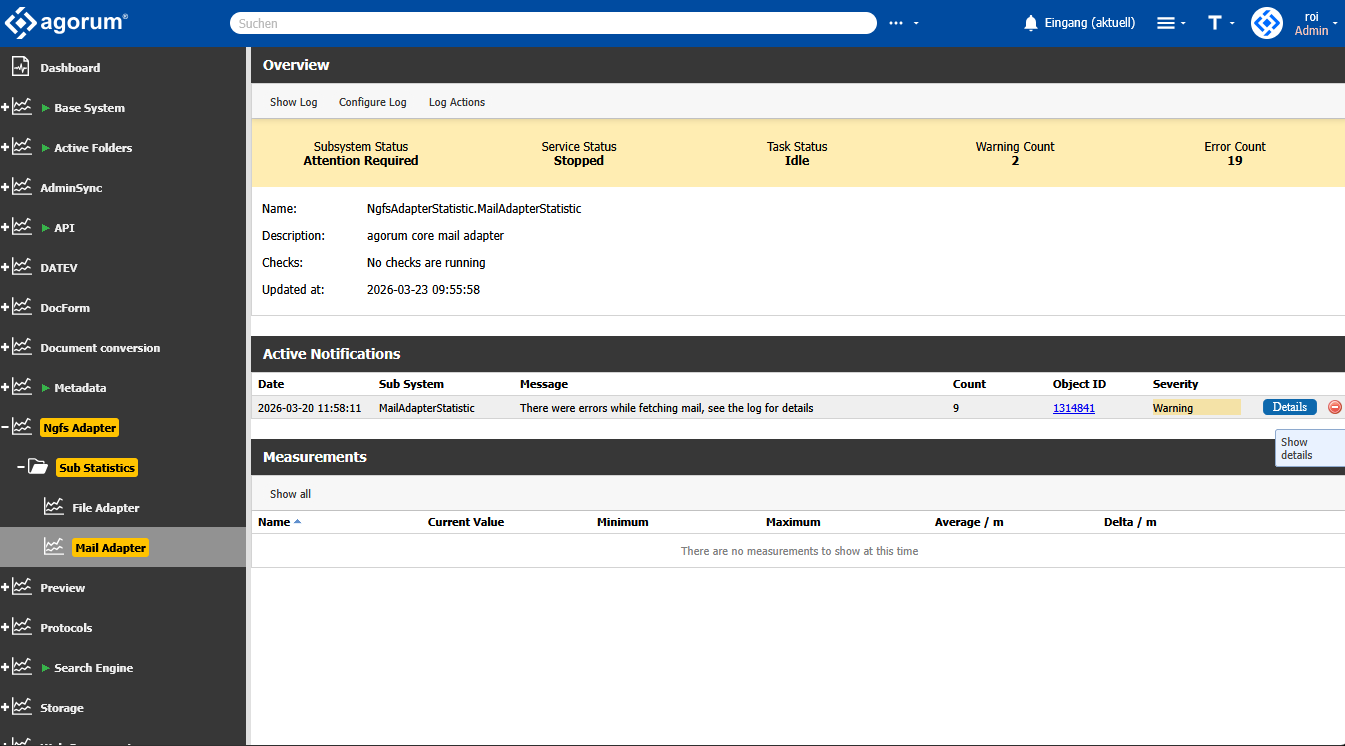Screen dimensions: 1345x746
Task: Click the Suchen search field
Action: pos(553,23)
